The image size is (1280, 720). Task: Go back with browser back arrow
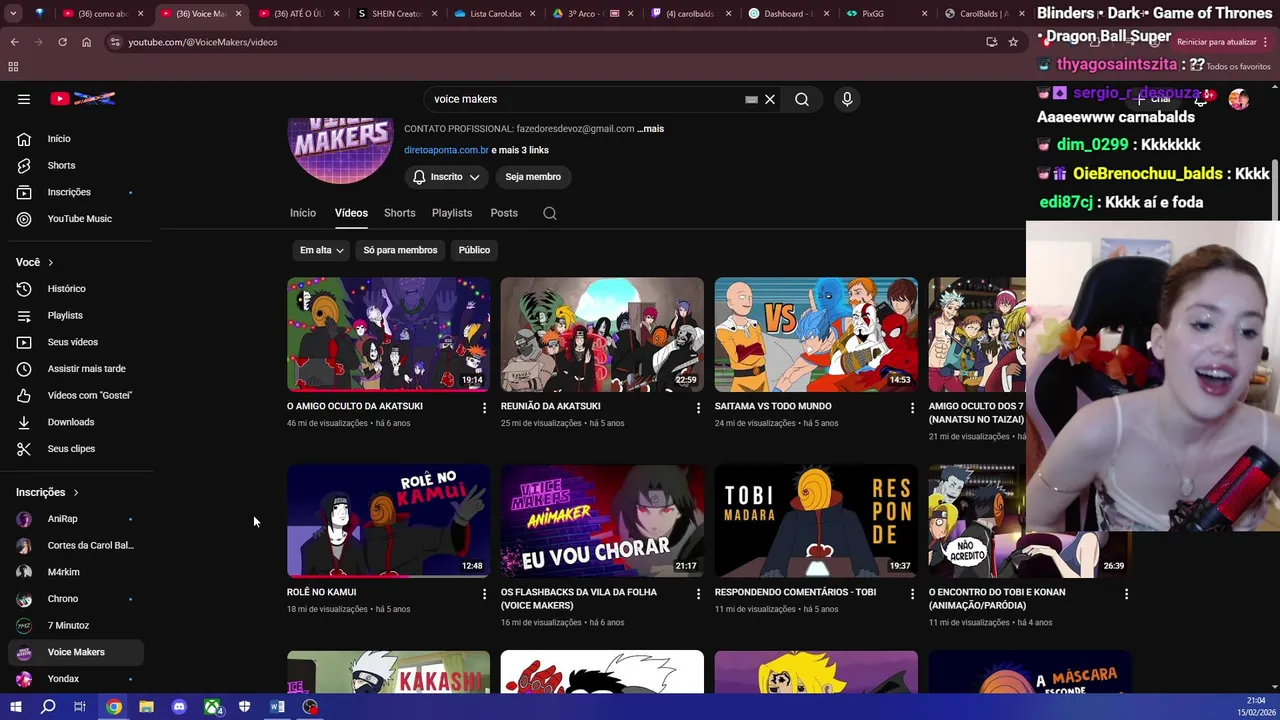tap(14, 42)
